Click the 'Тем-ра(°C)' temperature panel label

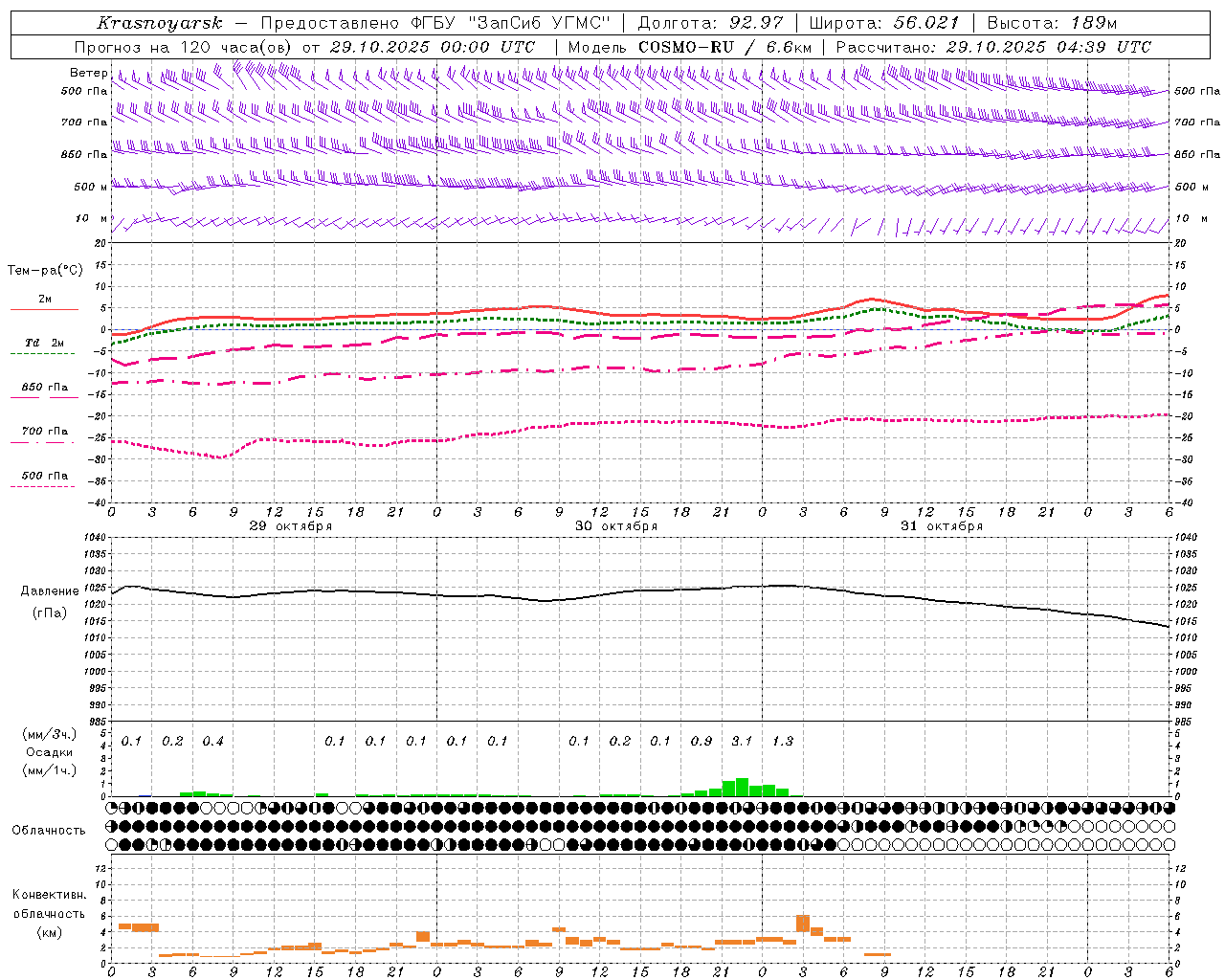pyautogui.click(x=45, y=270)
